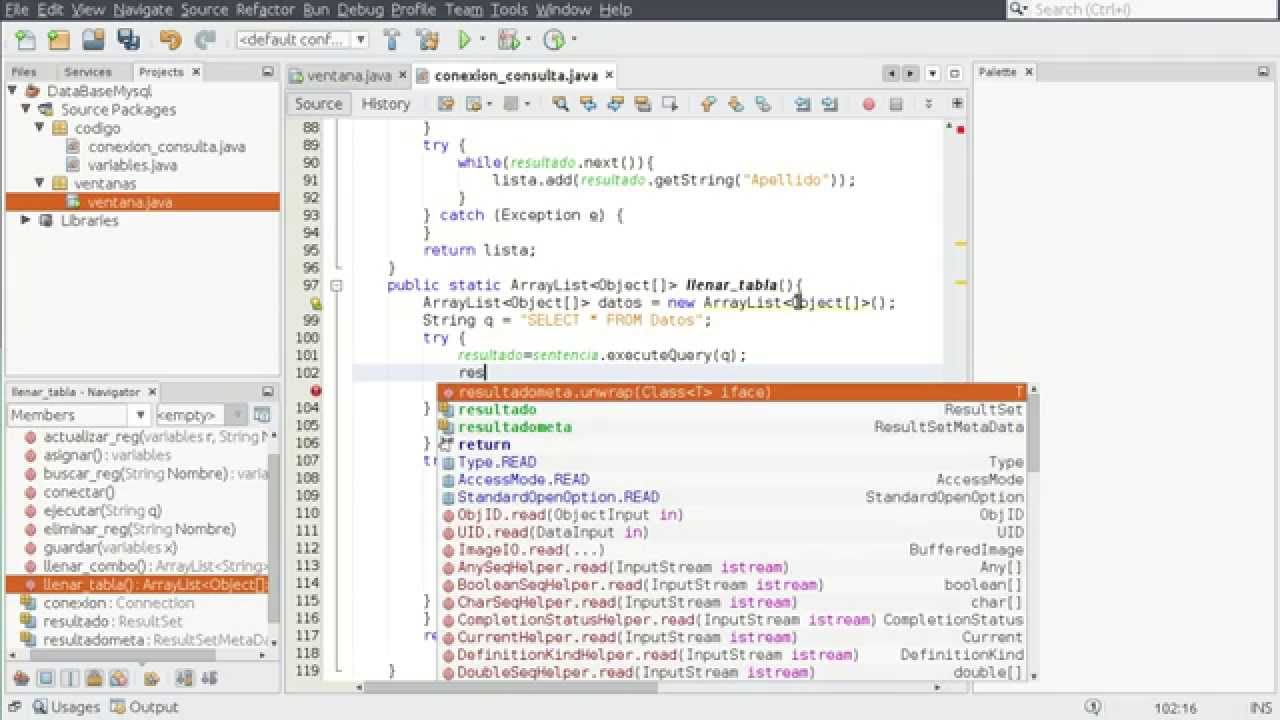Viewport: 1280px width, 720px height.
Task: Toggle Rectangular Selection in editor toolbar
Action: point(670,104)
